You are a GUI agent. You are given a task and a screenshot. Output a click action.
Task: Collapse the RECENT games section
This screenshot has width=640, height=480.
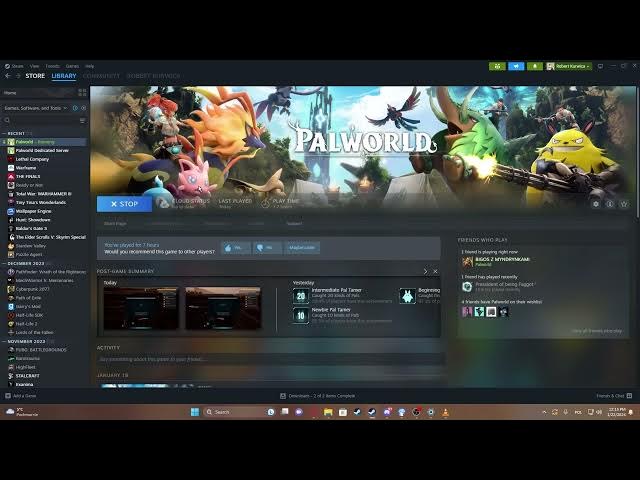coord(4,133)
